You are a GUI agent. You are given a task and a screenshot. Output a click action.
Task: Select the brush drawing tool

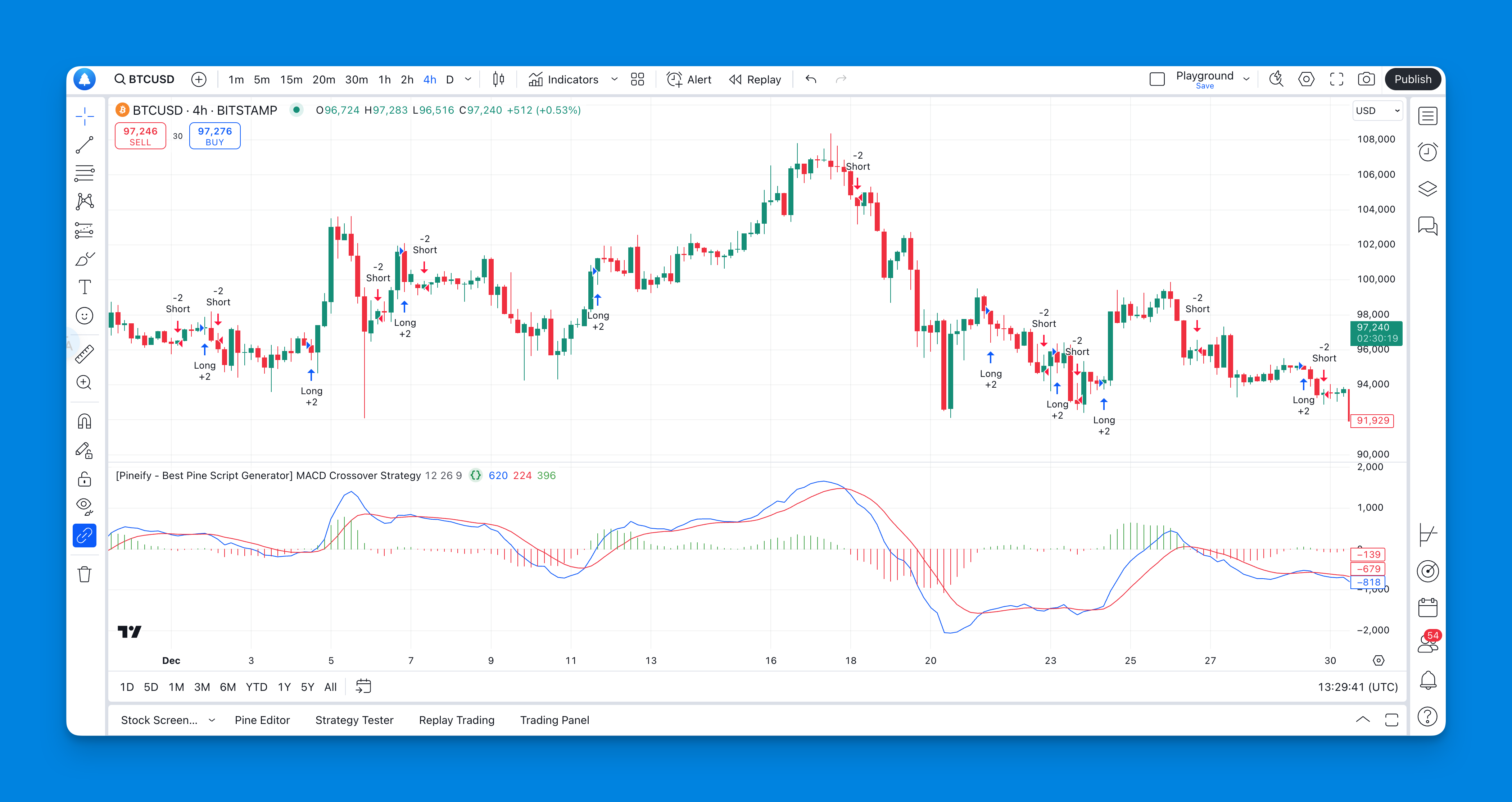pyautogui.click(x=85, y=259)
